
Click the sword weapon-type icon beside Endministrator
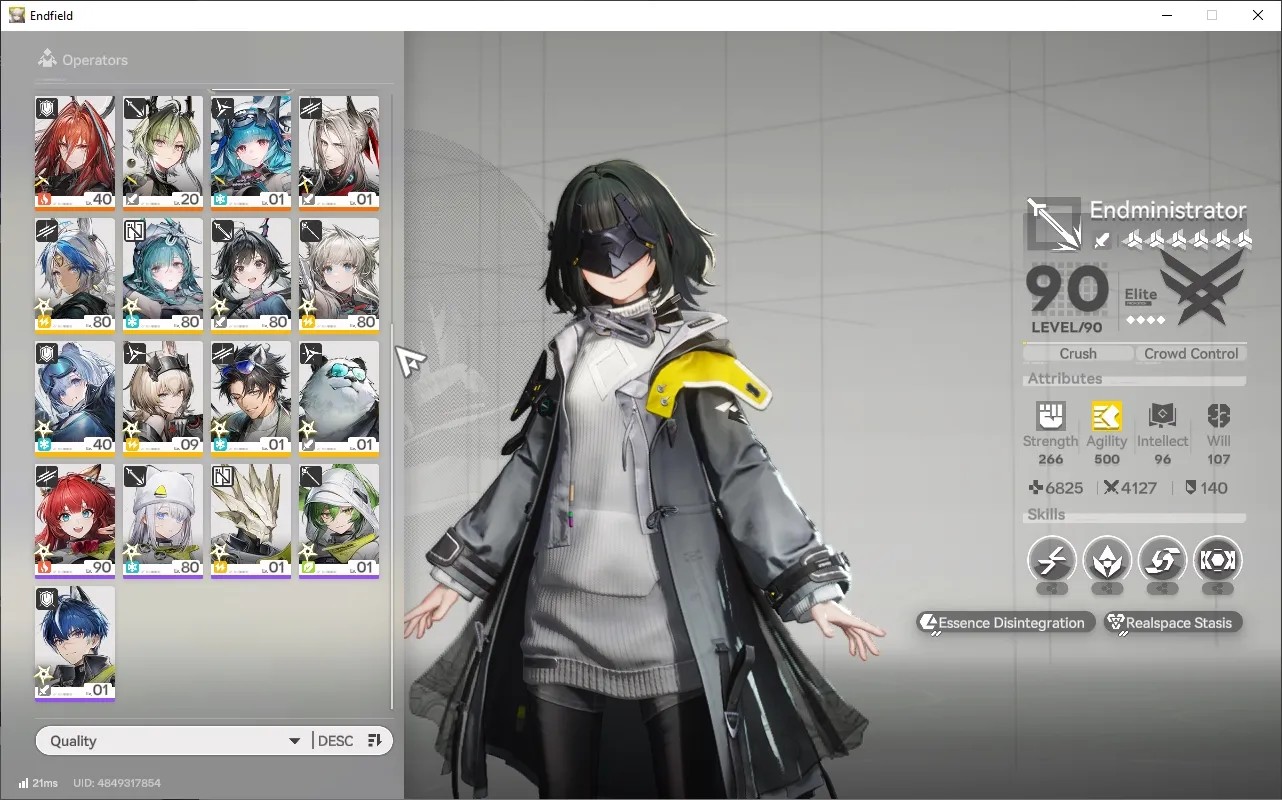1101,240
